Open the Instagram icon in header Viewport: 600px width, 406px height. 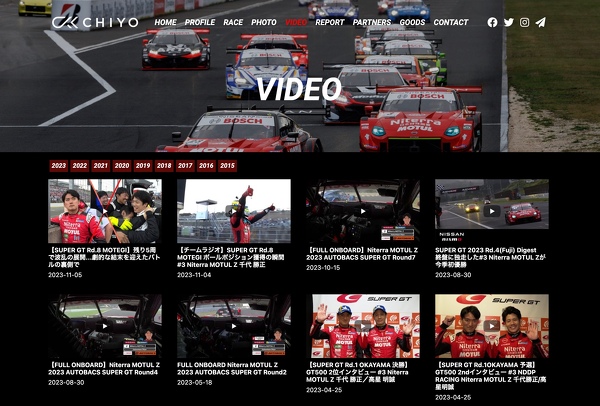coord(524,22)
